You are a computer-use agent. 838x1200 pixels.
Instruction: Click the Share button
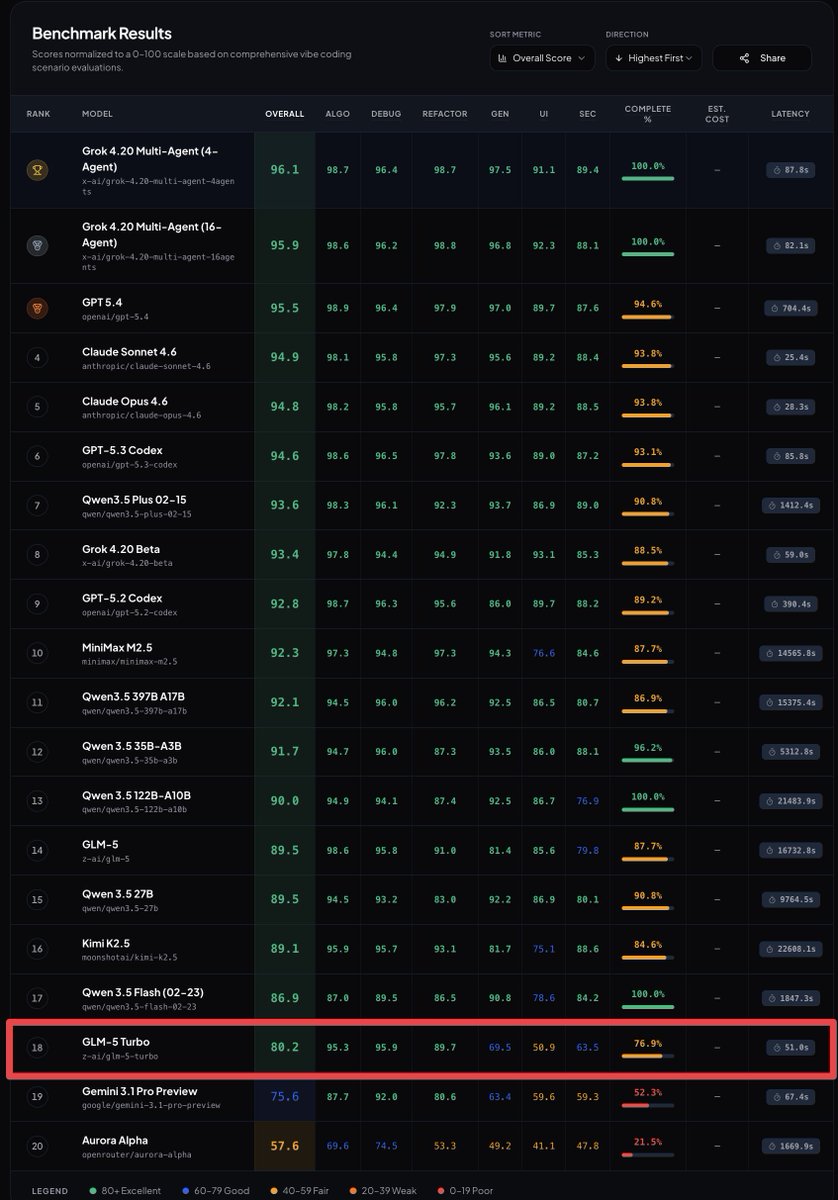coord(762,58)
